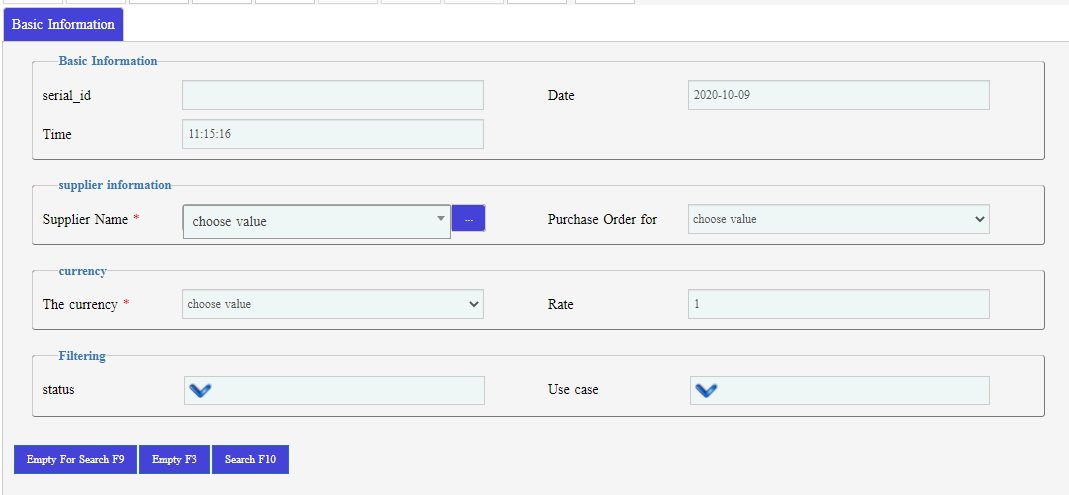The image size is (1069, 495).
Task: Click the Filtering section heading
Action: (x=82, y=355)
